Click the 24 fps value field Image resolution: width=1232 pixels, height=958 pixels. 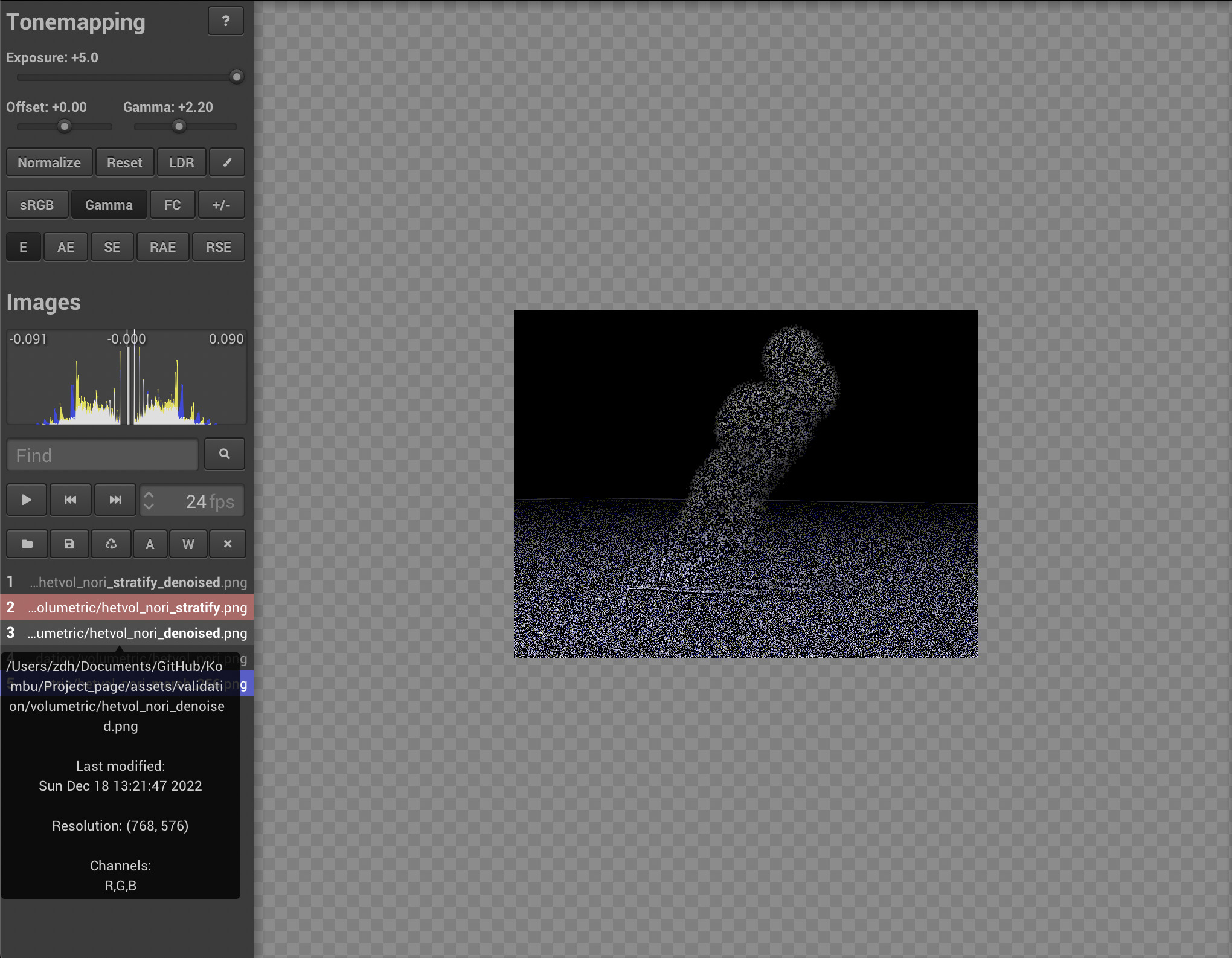(192, 501)
